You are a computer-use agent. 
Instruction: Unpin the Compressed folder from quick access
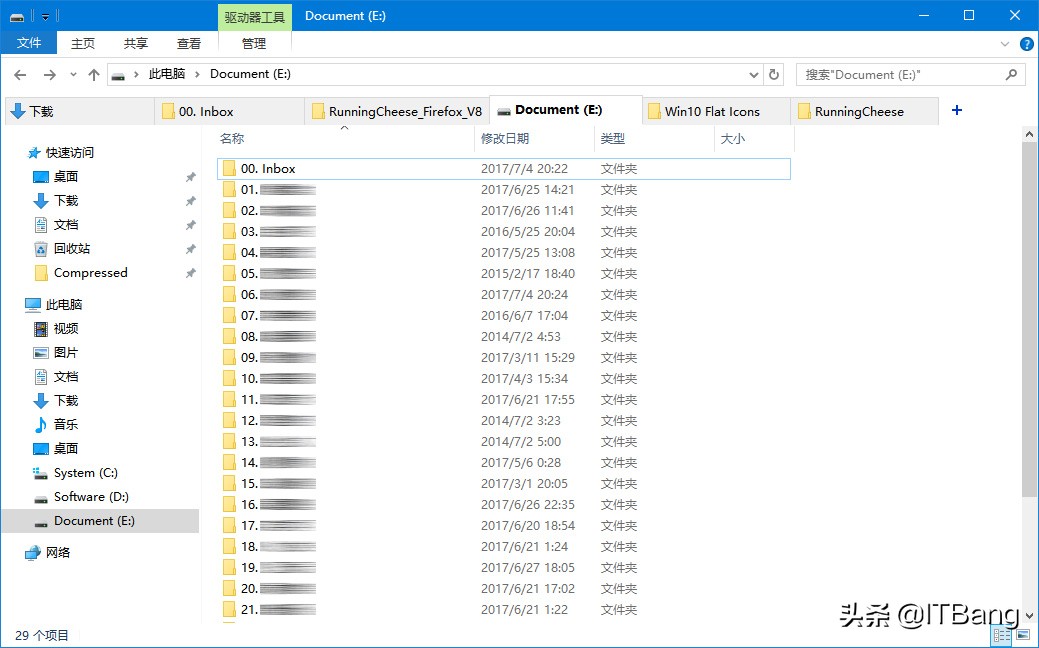point(190,273)
